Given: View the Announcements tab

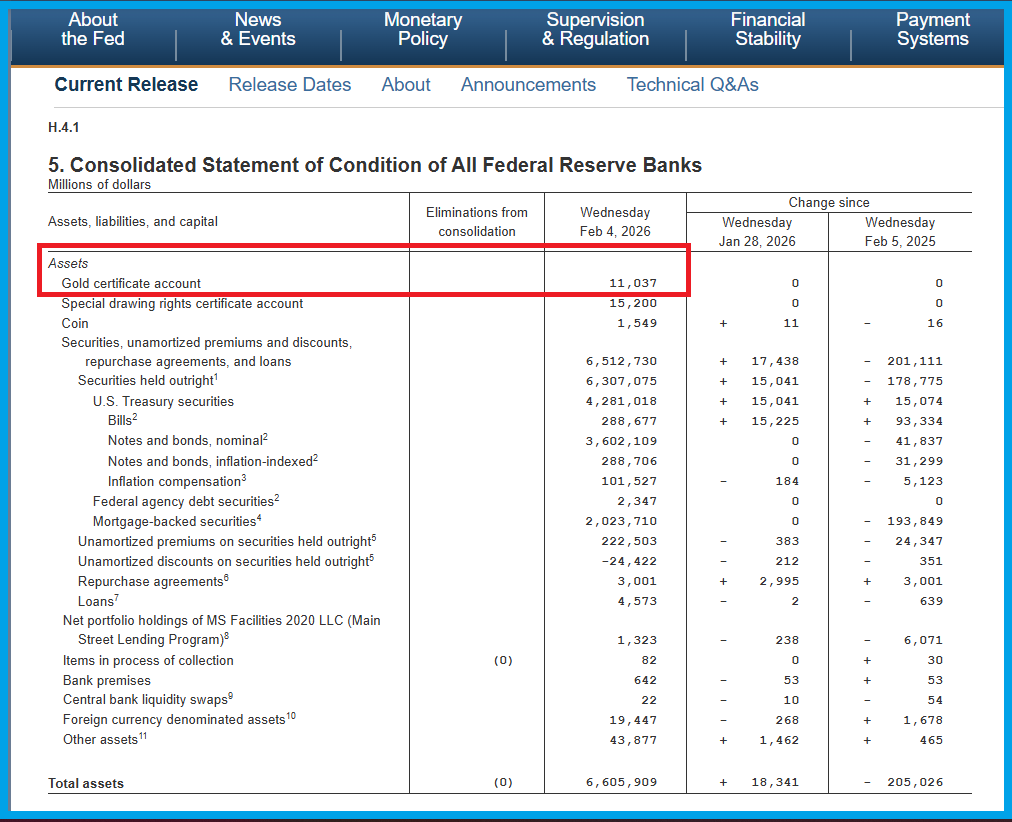Looking at the screenshot, I should tap(528, 85).
